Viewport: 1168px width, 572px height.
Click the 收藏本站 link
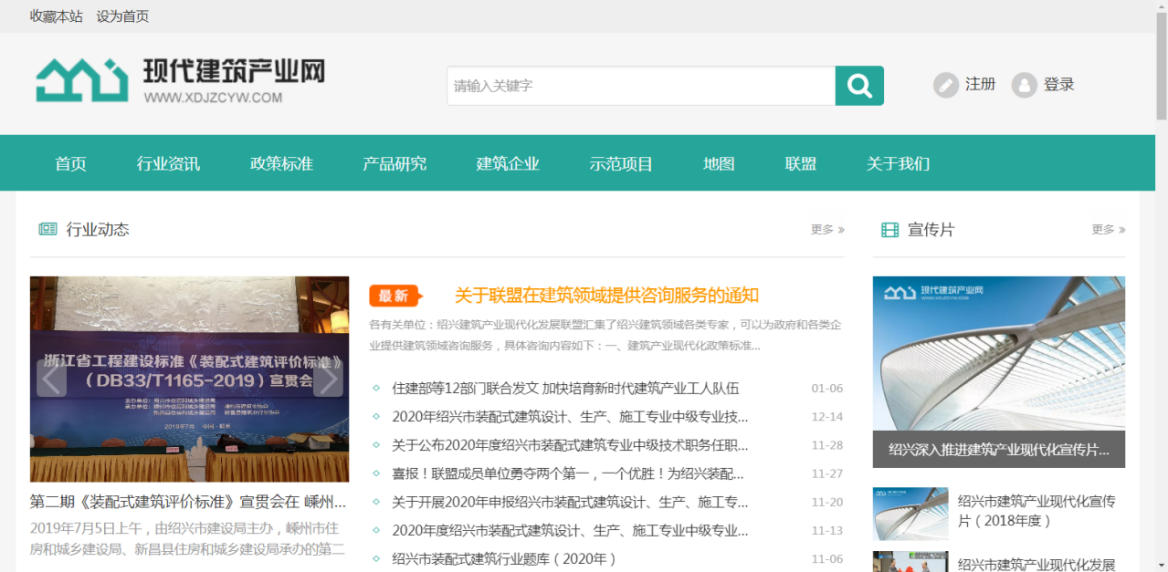tap(57, 16)
